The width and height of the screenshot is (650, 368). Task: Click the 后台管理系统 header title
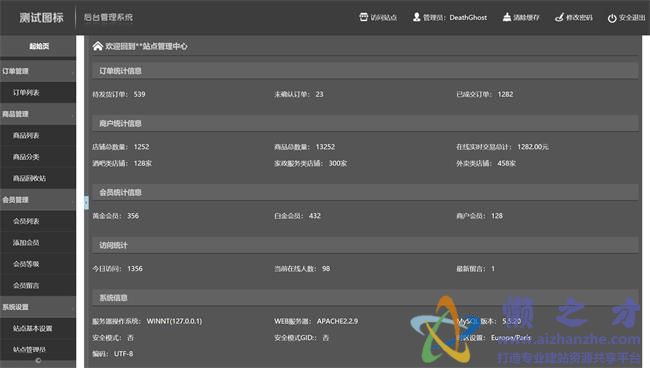[x=108, y=17]
